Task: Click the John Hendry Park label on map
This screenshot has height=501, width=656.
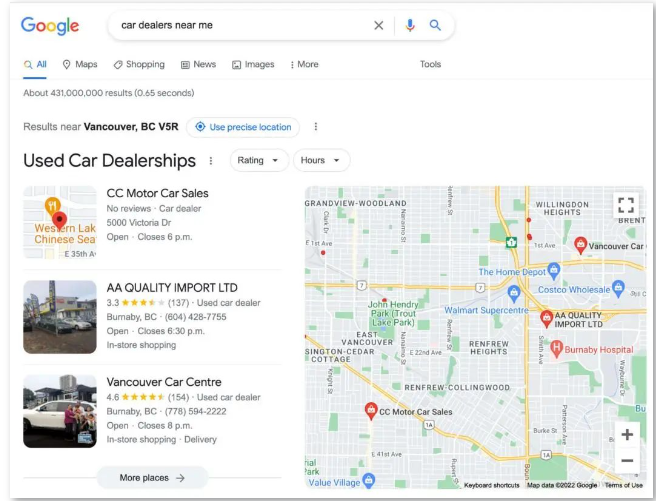Action: [x=393, y=313]
